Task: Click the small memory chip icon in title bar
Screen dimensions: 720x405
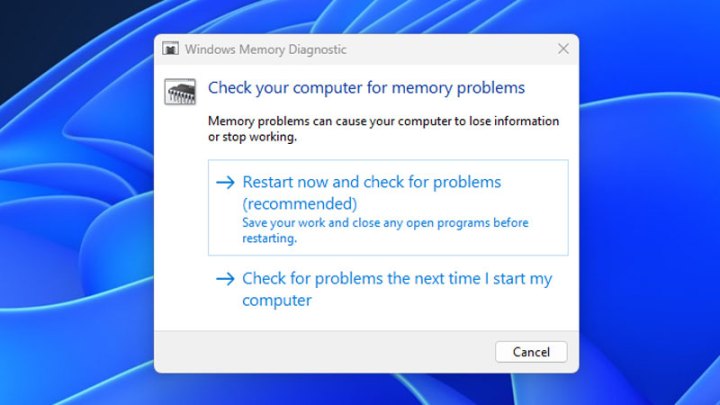Action: (171, 48)
